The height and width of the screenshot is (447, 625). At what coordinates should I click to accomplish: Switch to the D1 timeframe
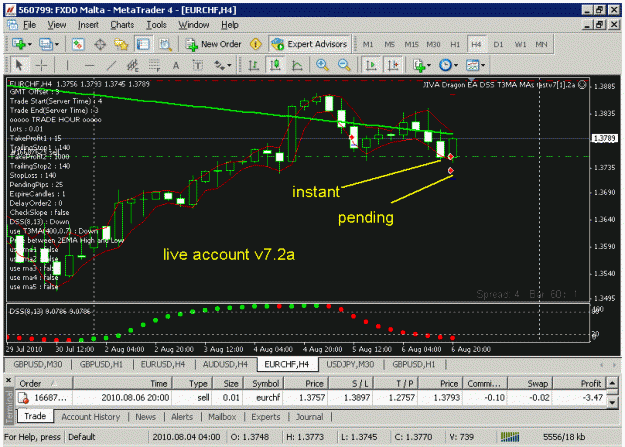click(x=498, y=44)
